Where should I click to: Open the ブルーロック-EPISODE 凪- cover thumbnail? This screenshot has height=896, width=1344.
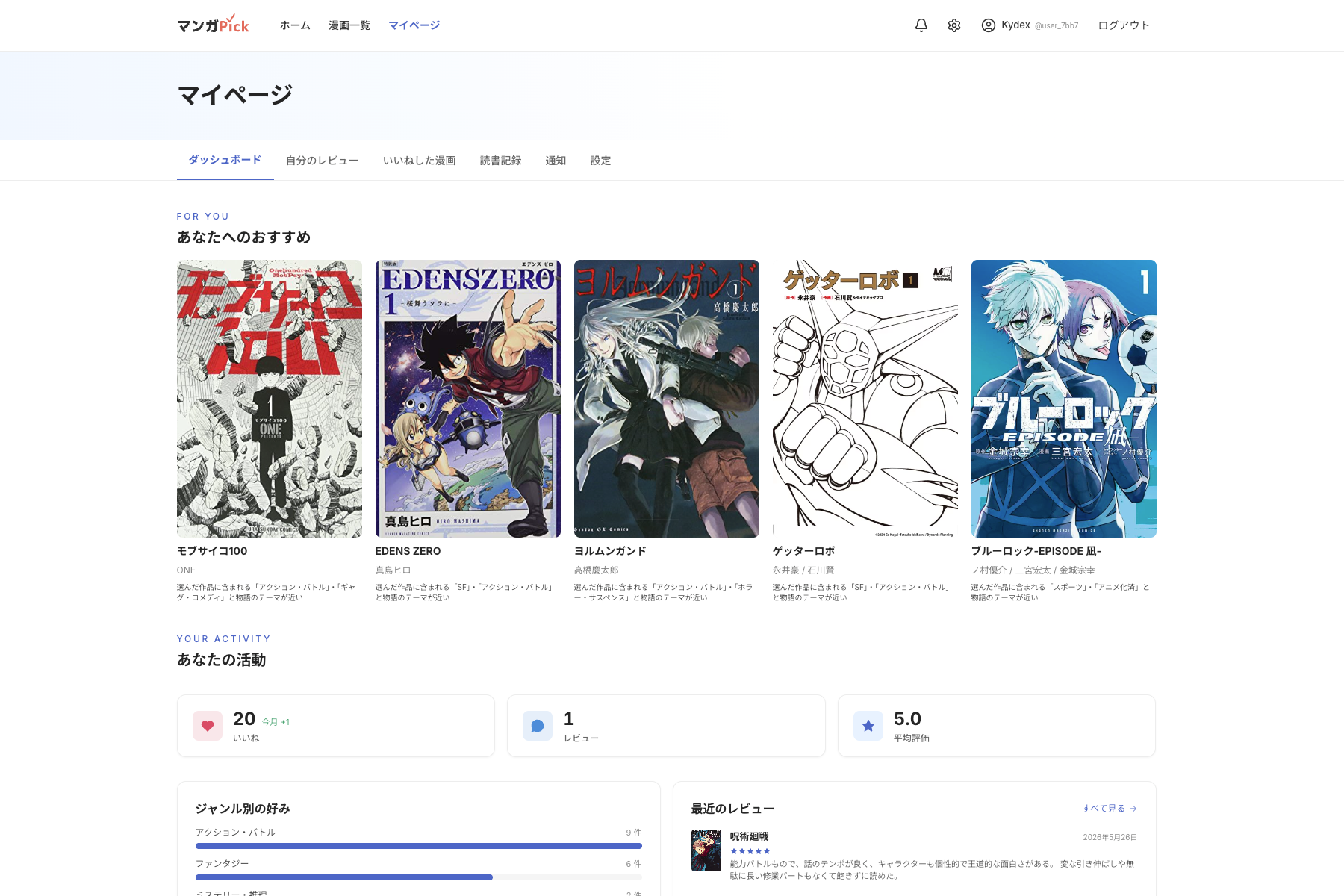click(1064, 399)
